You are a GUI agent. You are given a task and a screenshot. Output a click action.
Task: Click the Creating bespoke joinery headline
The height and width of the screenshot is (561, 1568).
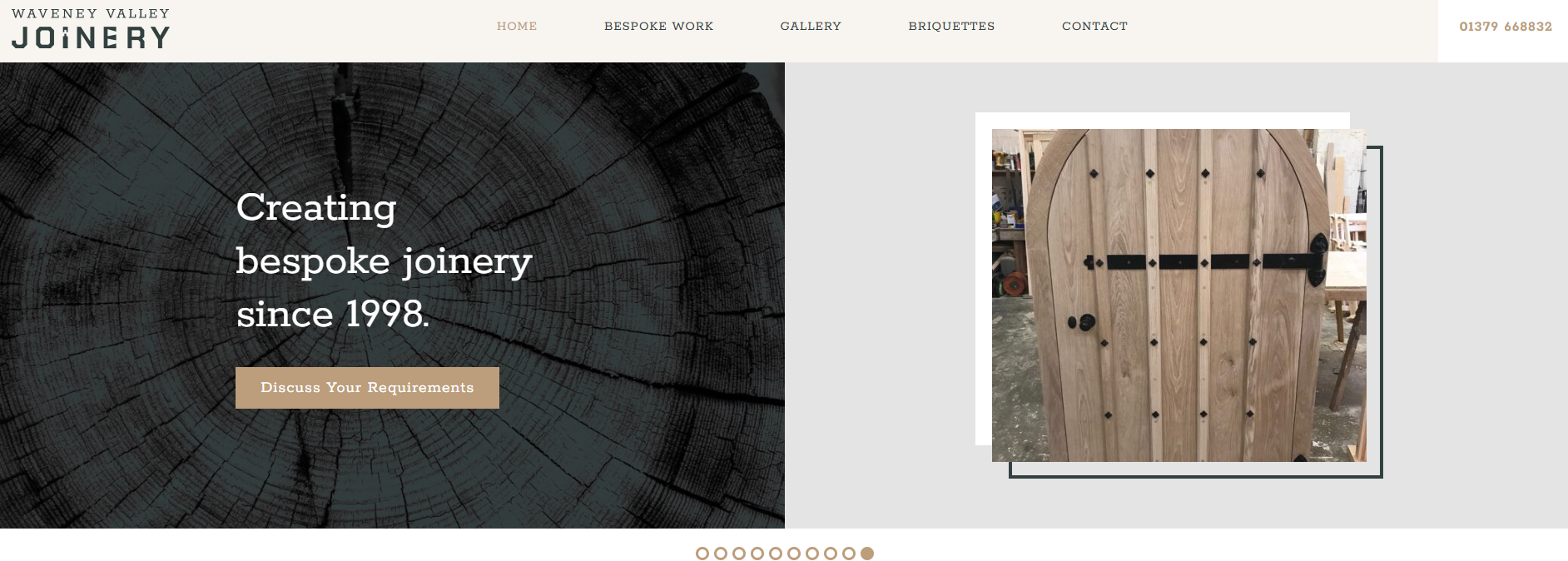click(x=384, y=261)
